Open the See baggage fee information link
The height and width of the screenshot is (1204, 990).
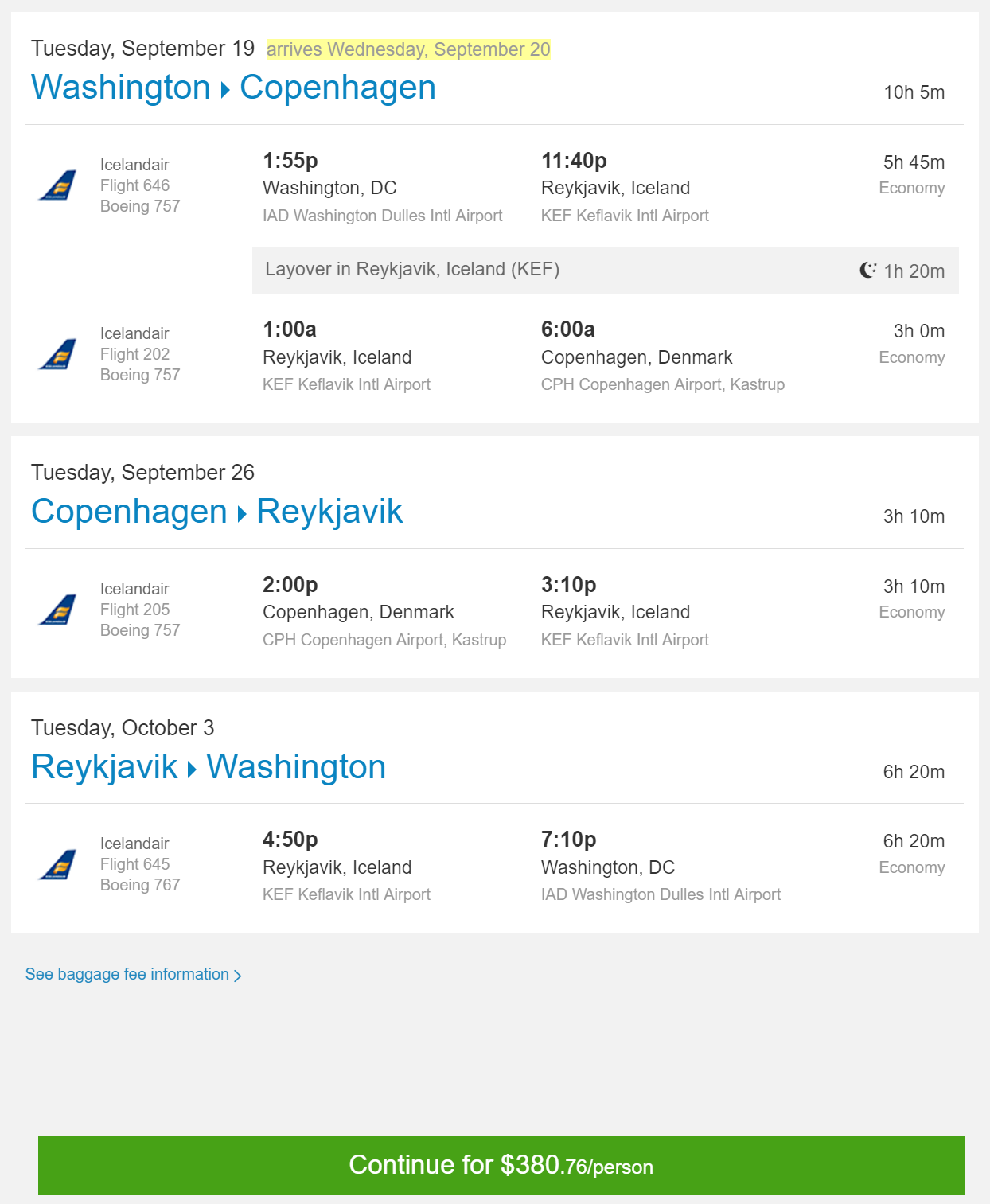pyautogui.click(x=127, y=974)
